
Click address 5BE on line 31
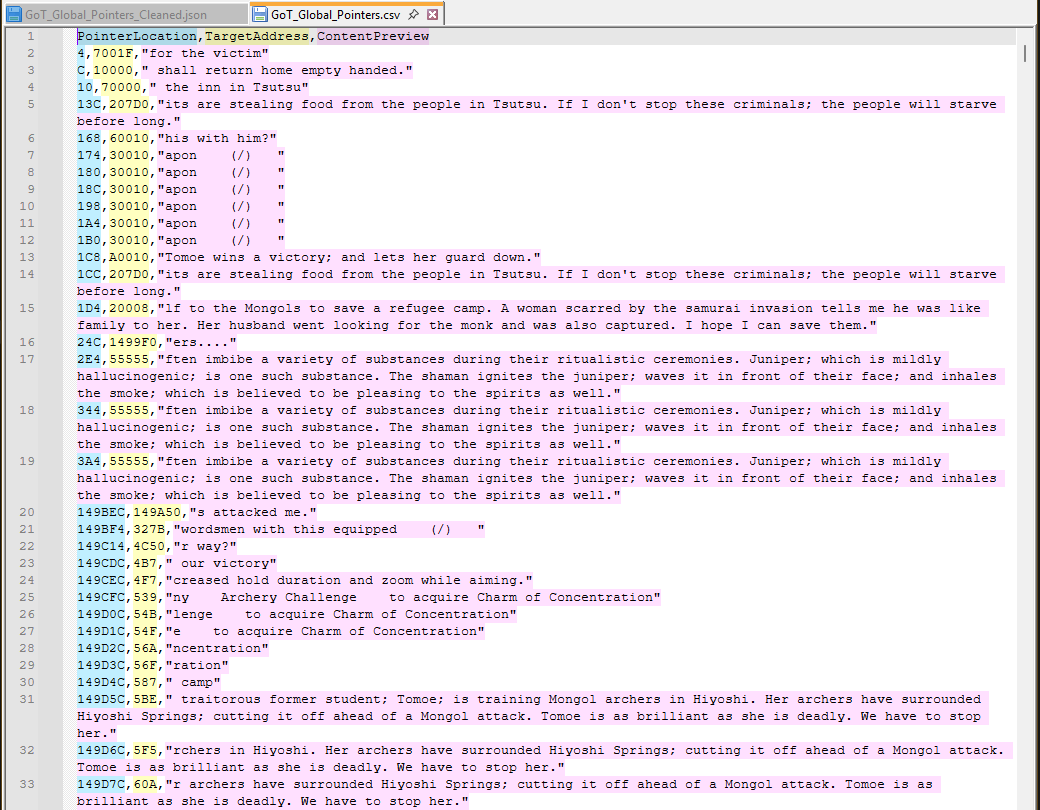click(145, 699)
